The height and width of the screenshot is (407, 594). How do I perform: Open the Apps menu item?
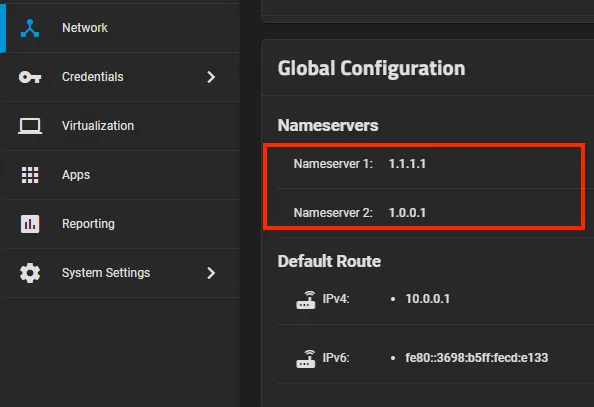click(121, 175)
